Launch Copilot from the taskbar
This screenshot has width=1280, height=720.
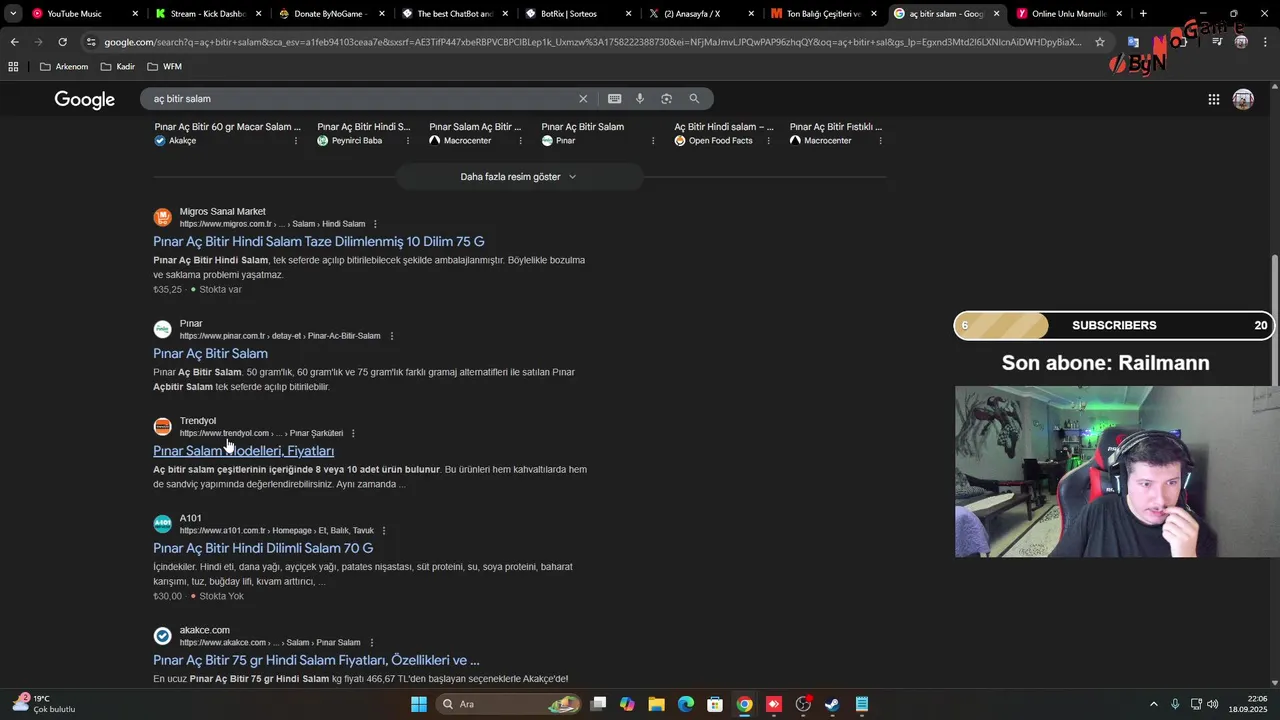point(627,704)
